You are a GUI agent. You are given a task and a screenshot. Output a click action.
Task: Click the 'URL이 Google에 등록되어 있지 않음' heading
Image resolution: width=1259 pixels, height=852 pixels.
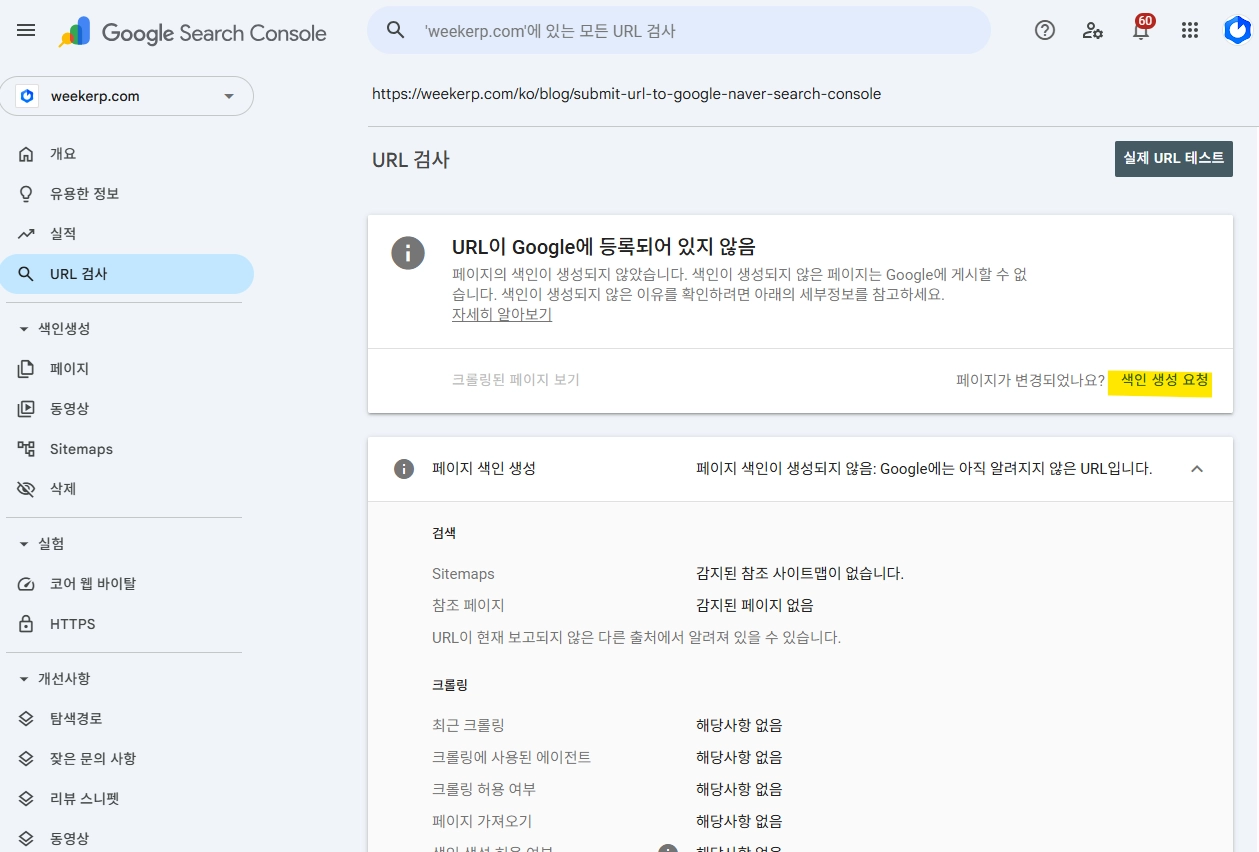[x=604, y=246]
